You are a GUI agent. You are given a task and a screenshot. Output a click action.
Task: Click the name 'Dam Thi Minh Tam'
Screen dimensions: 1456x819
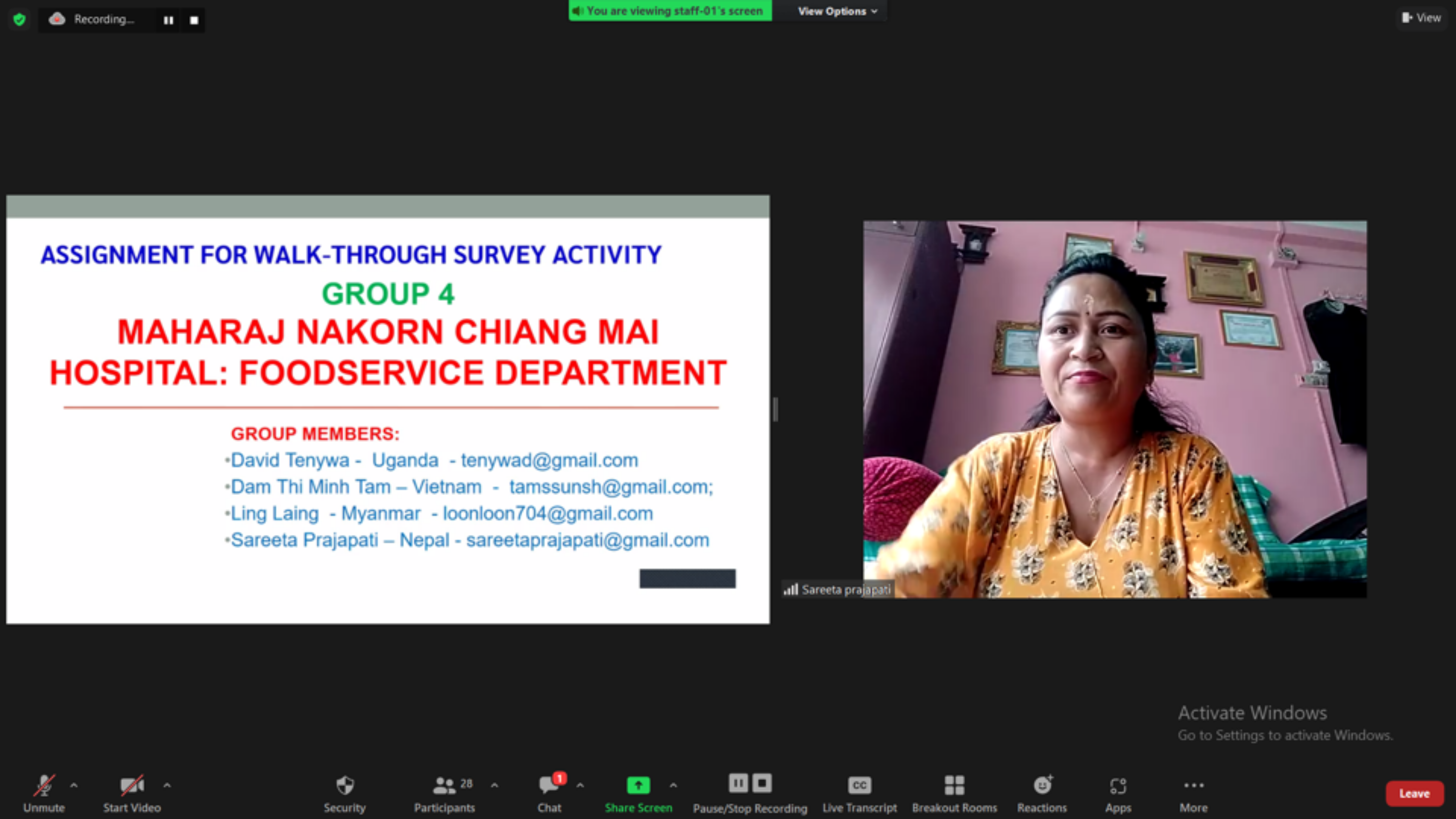pyautogui.click(x=310, y=487)
